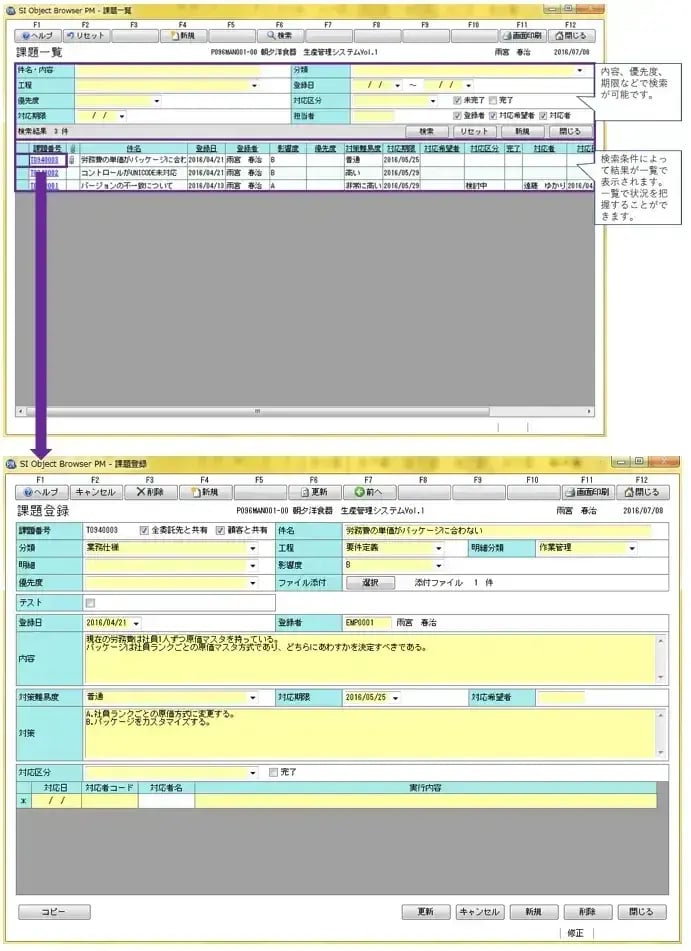Viewport: 691px width, 951px height.
Task: Click the horizontal scrollbar of 課題一覧 window
Action: pyautogui.click(x=300, y=411)
